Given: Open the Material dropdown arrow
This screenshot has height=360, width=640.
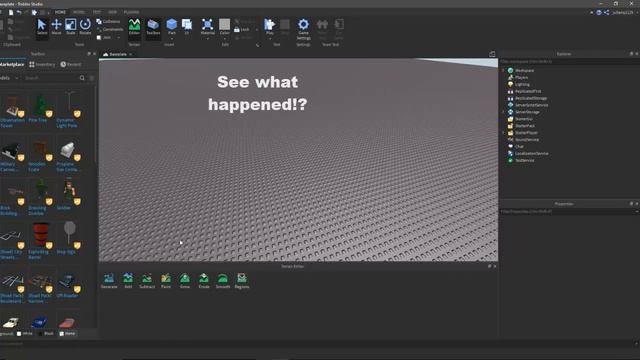Looking at the screenshot, I should (207, 39).
